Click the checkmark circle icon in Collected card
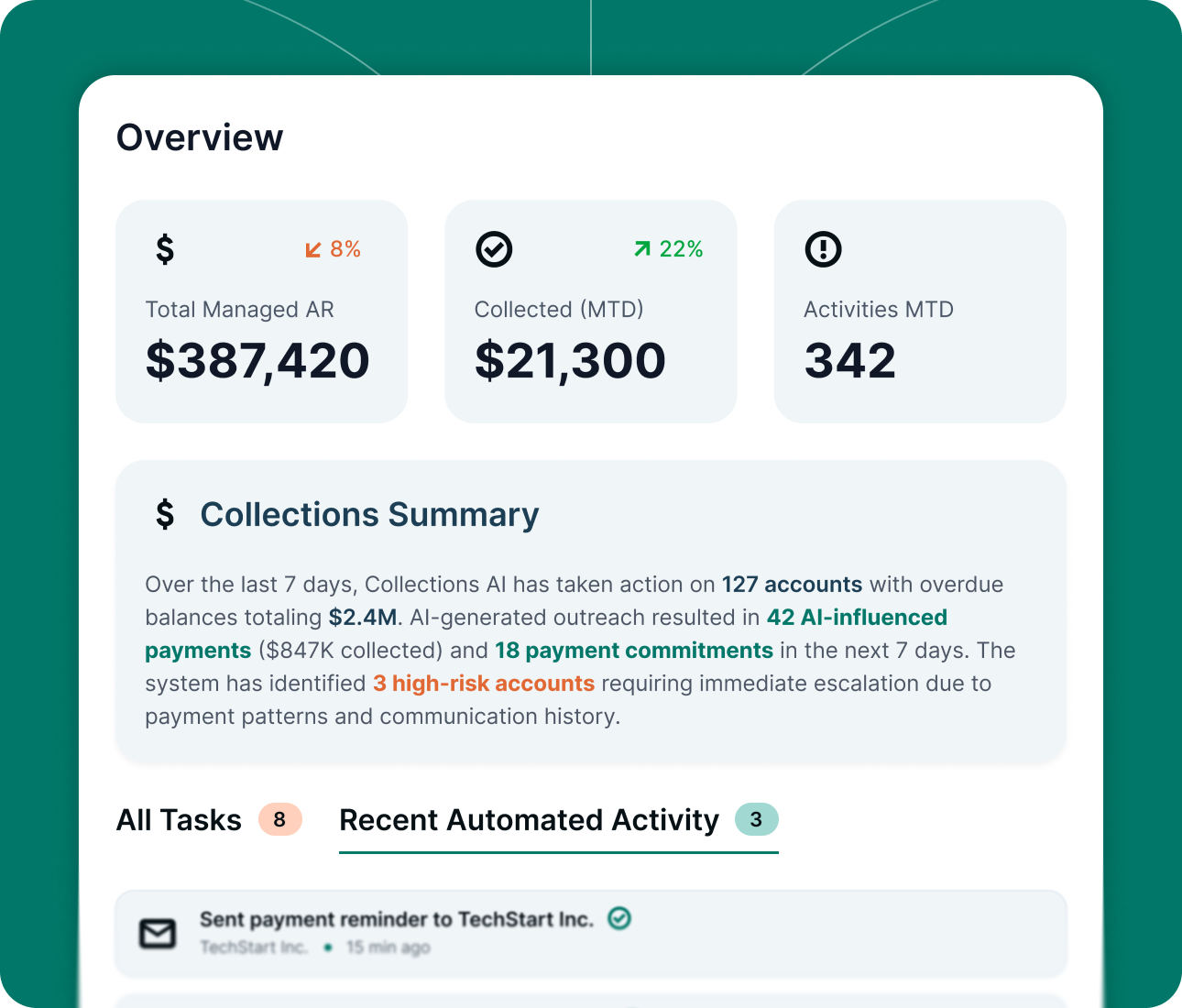 494,248
